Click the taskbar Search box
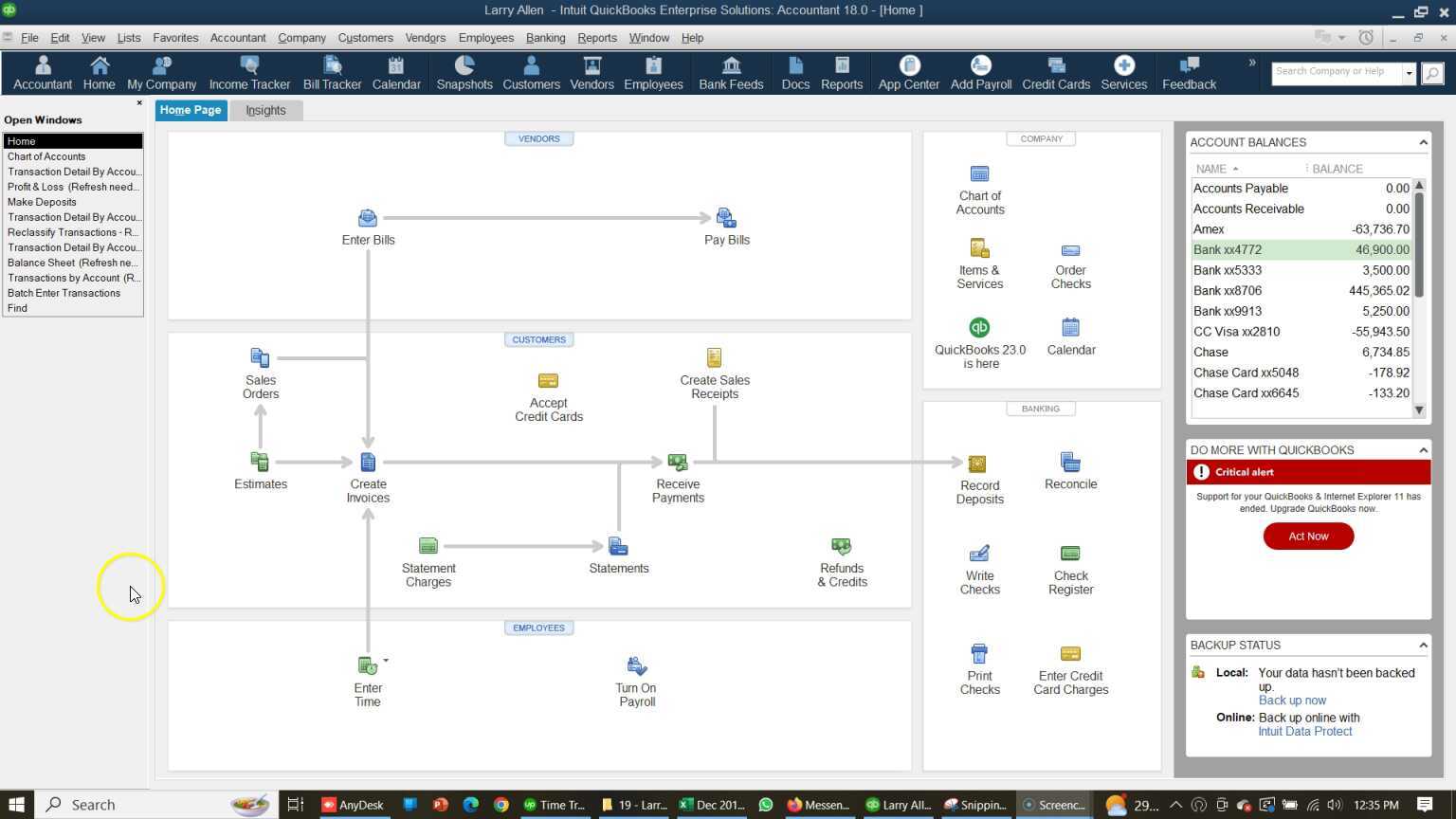The width and height of the screenshot is (1456, 819). (x=156, y=805)
